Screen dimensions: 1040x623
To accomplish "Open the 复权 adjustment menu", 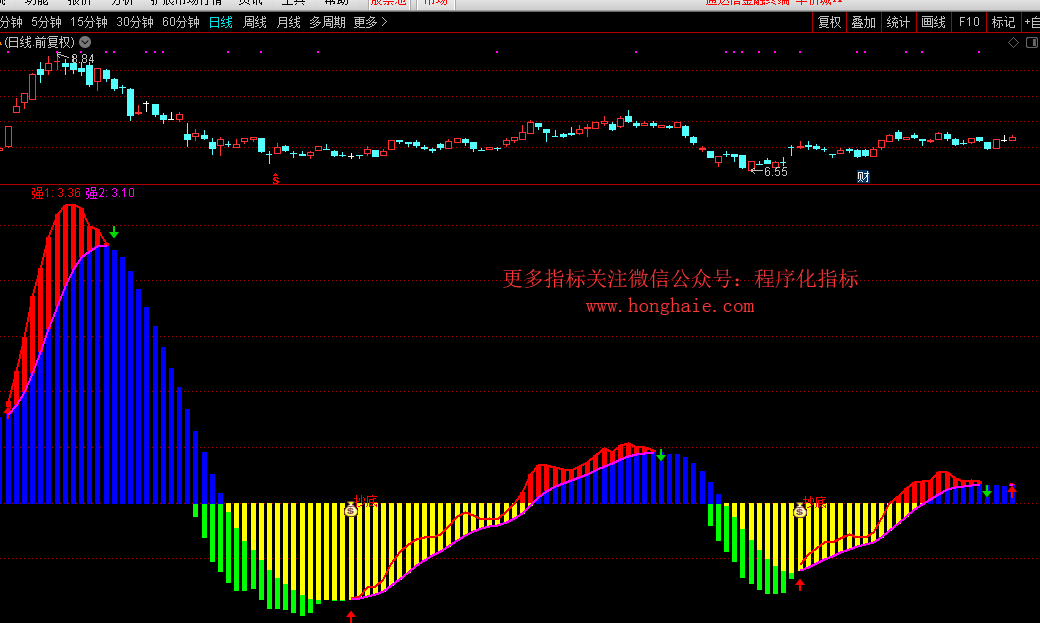I will 829,22.
